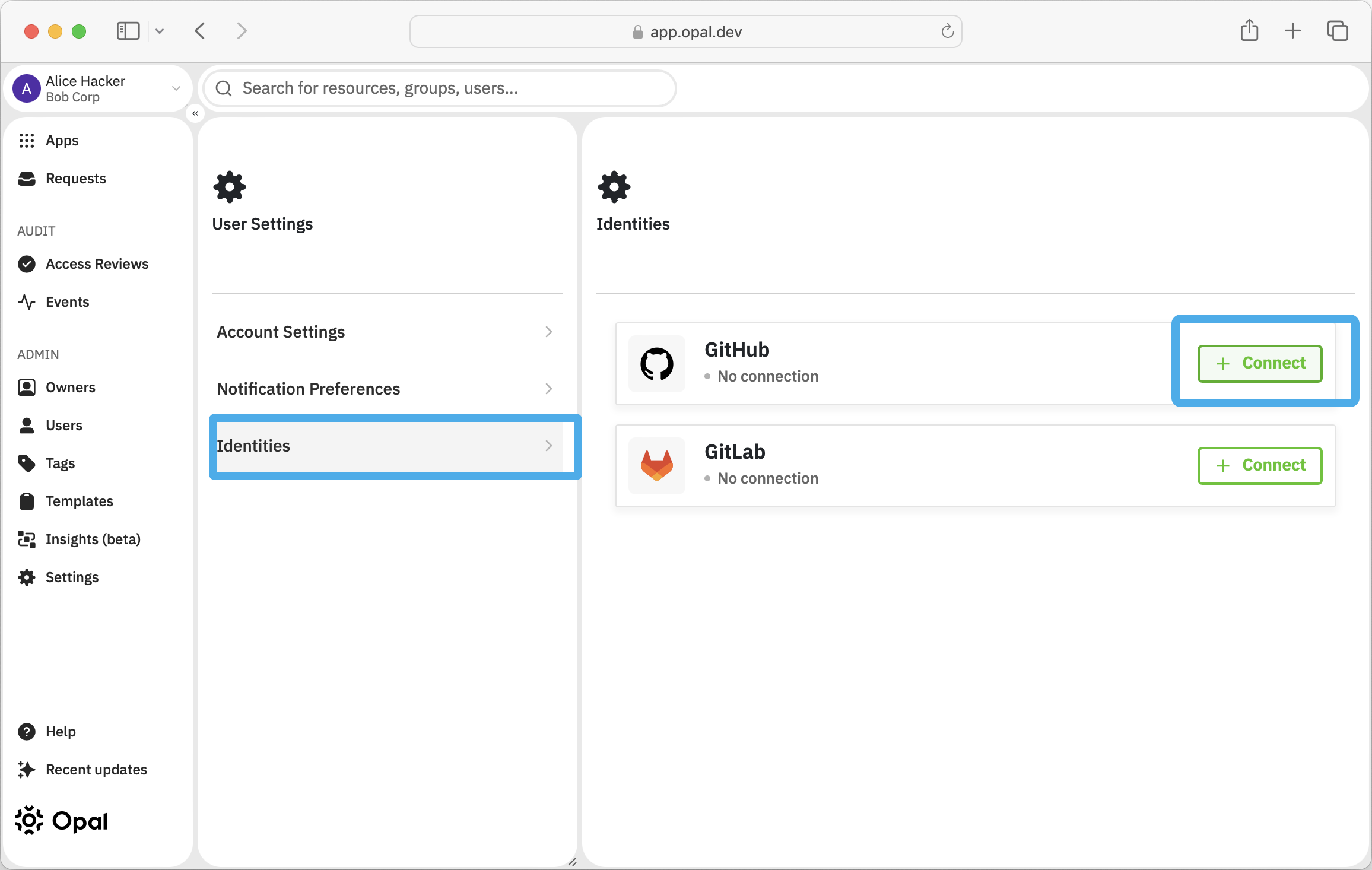
Task: Open the Settings gear in sidebar
Action: [x=27, y=577]
